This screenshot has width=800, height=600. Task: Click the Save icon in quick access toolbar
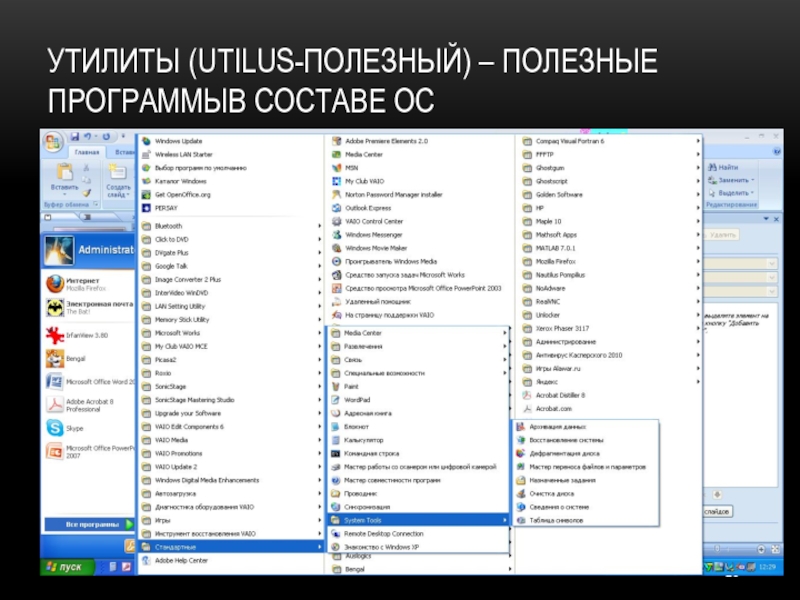pos(75,137)
